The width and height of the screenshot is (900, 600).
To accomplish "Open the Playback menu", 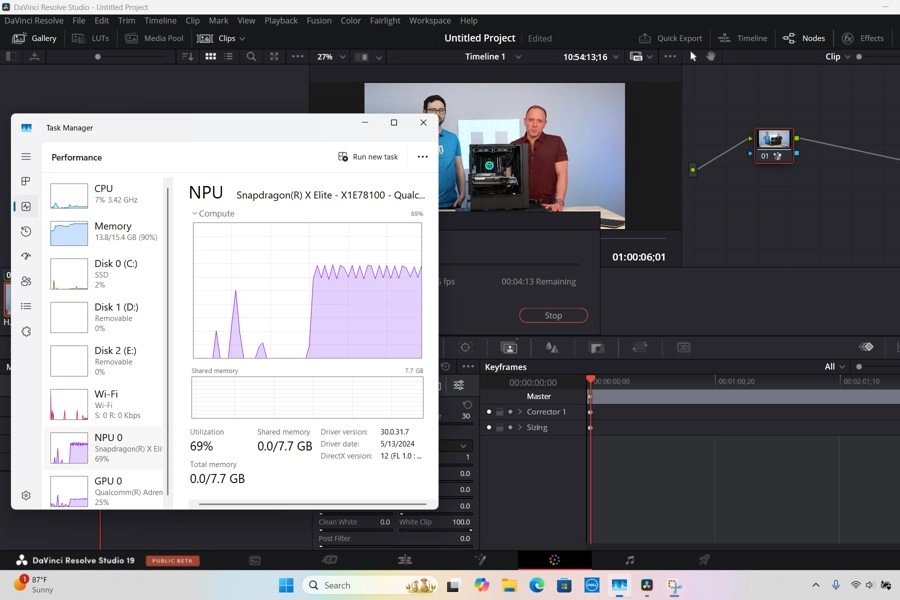I will pyautogui.click(x=281, y=21).
